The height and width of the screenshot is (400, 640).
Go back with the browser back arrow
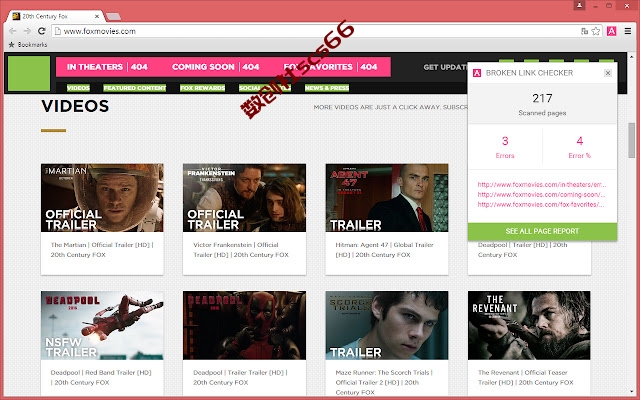(x=13, y=31)
